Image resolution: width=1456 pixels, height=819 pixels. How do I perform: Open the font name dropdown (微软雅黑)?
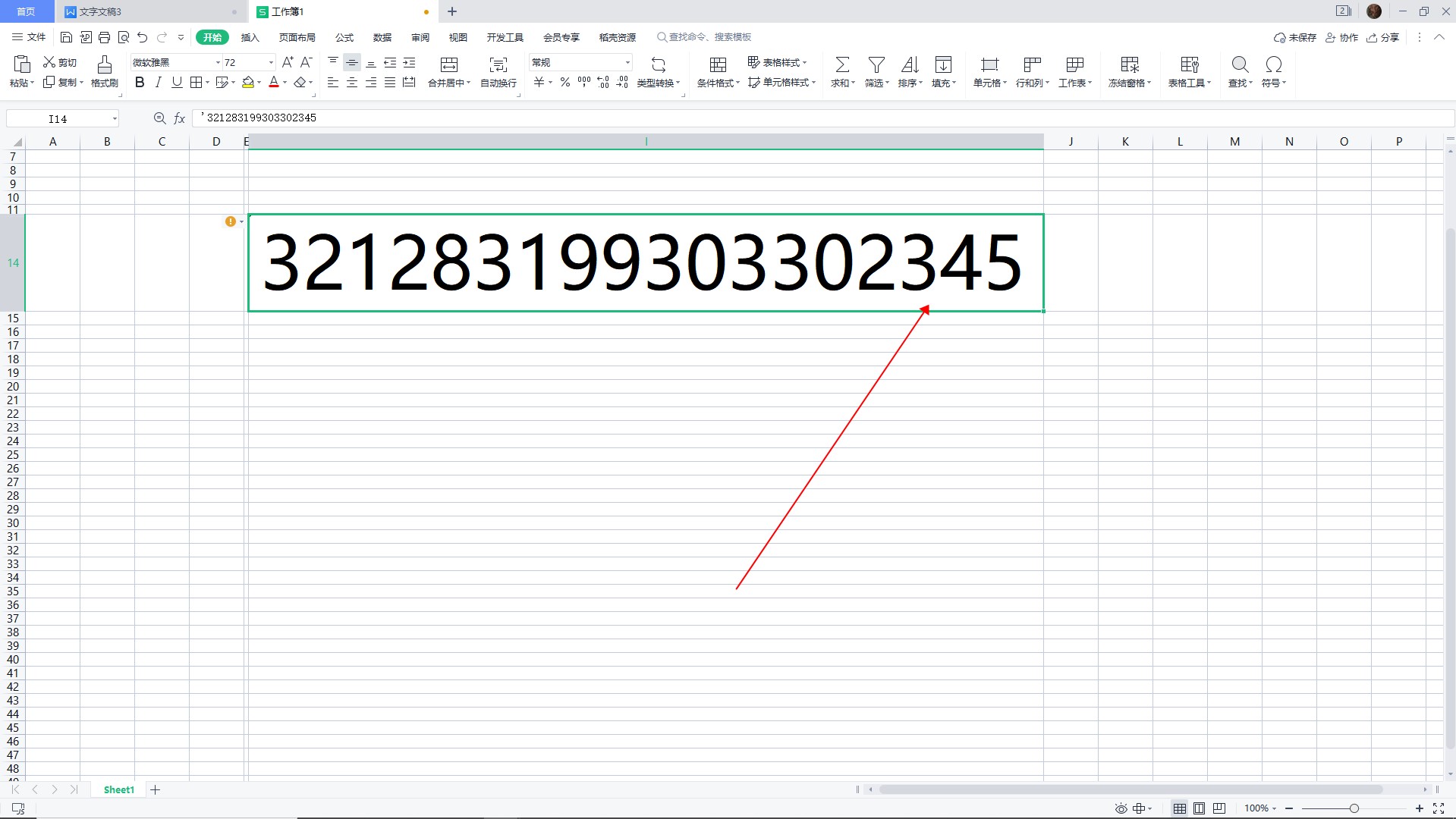pyautogui.click(x=218, y=63)
